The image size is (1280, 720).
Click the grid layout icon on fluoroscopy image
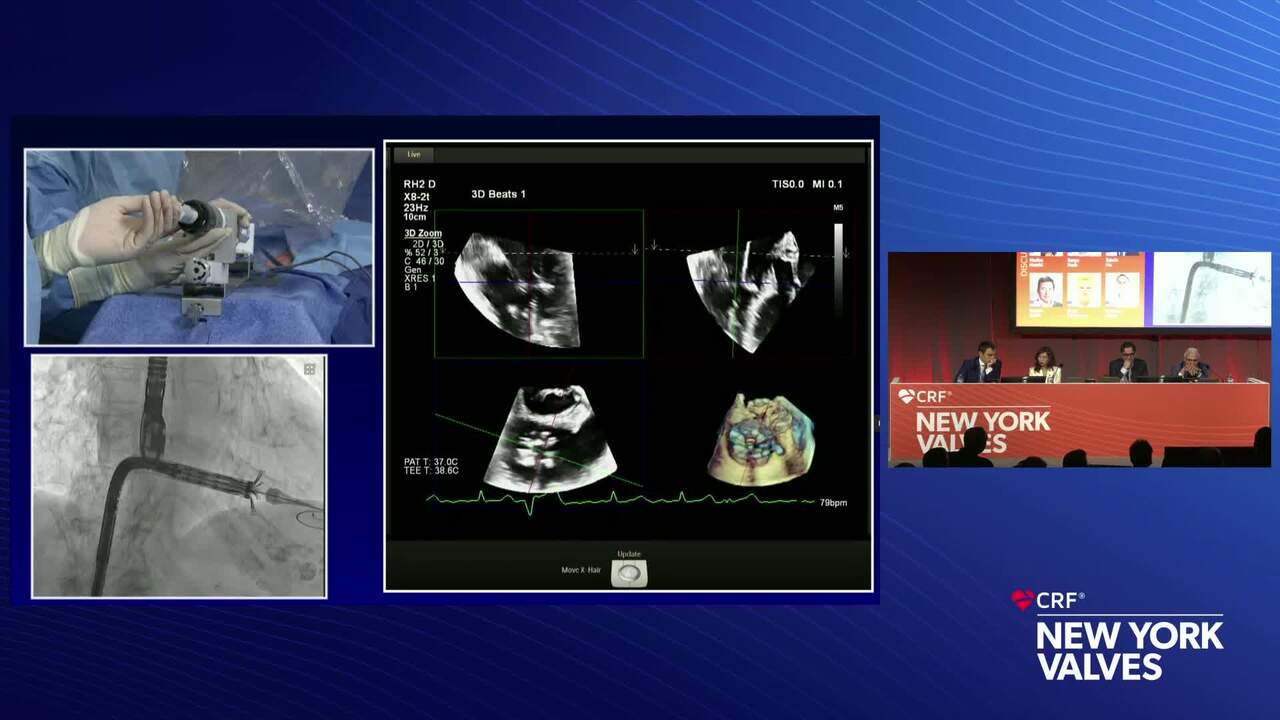(x=310, y=370)
